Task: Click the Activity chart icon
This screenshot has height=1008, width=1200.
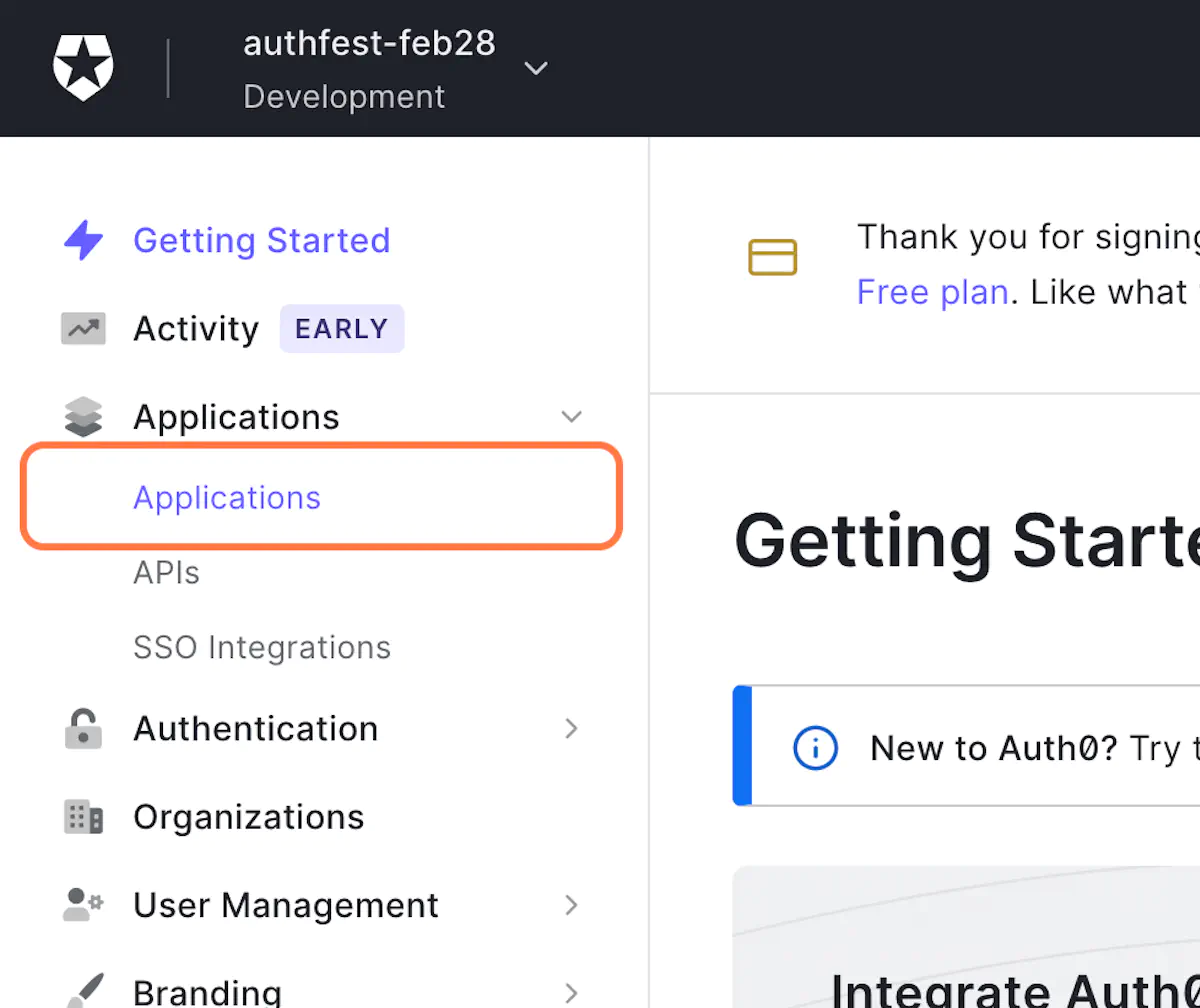Action: (83, 329)
